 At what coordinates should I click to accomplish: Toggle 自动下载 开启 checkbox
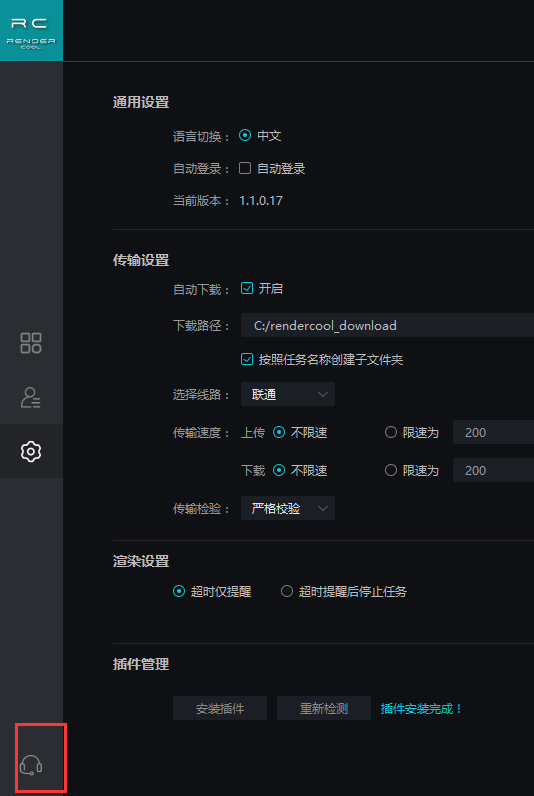point(247,288)
